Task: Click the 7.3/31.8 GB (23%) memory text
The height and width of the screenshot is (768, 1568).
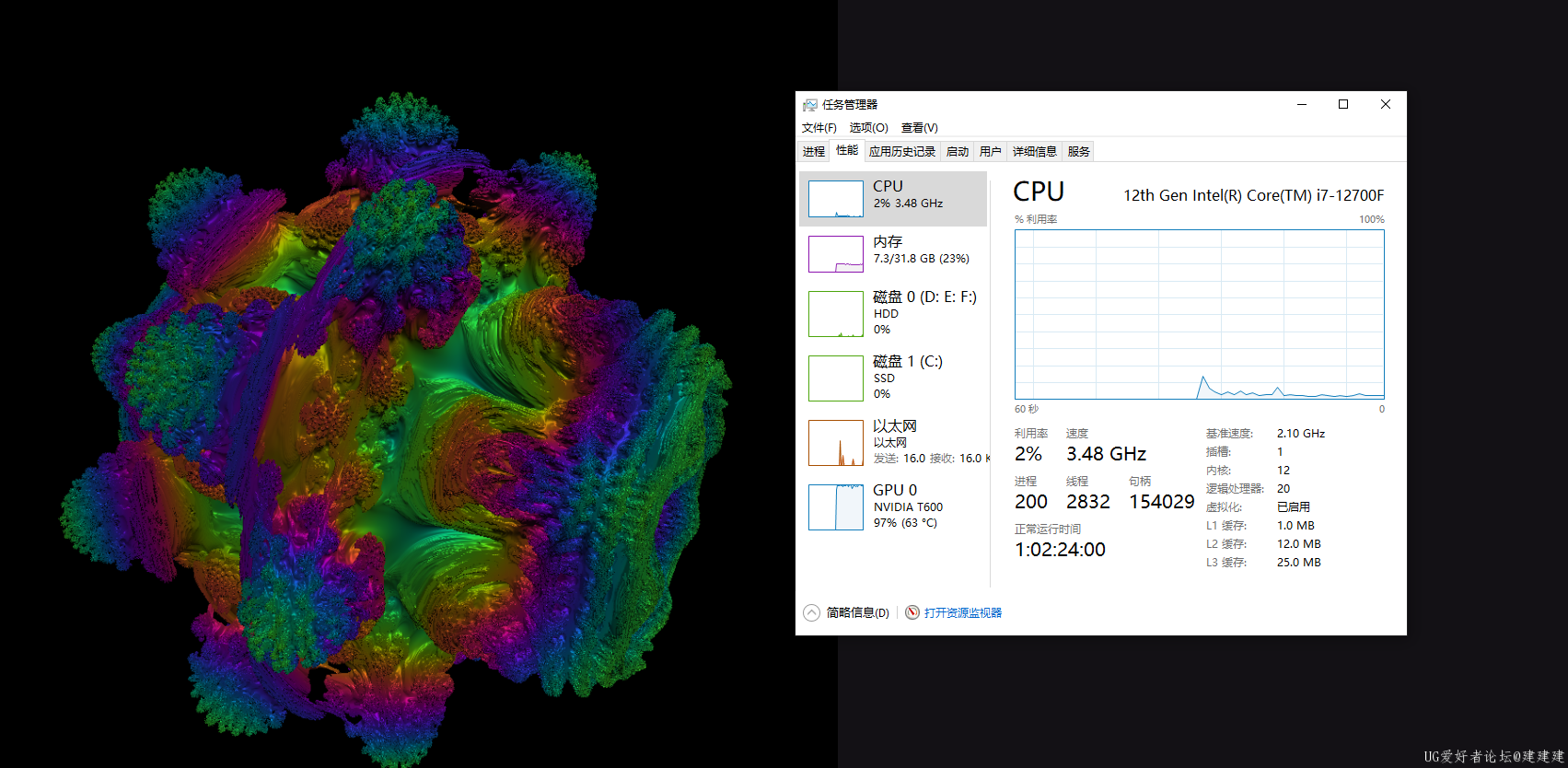Action: coord(921,259)
